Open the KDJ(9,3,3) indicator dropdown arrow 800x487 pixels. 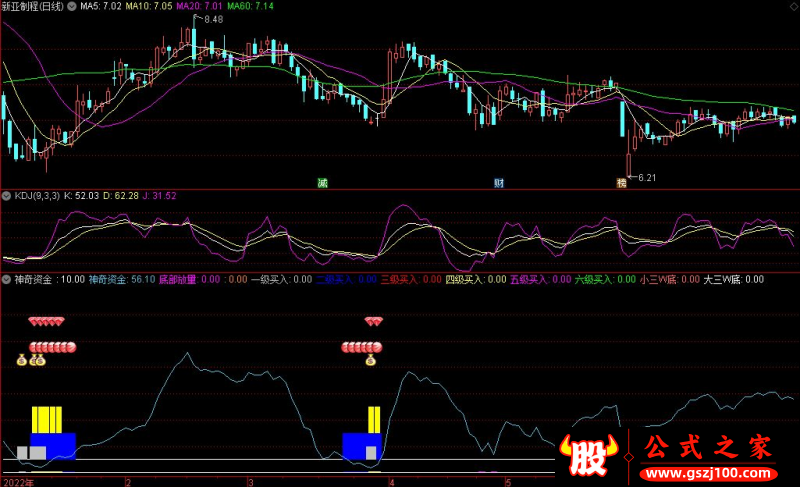7,196
